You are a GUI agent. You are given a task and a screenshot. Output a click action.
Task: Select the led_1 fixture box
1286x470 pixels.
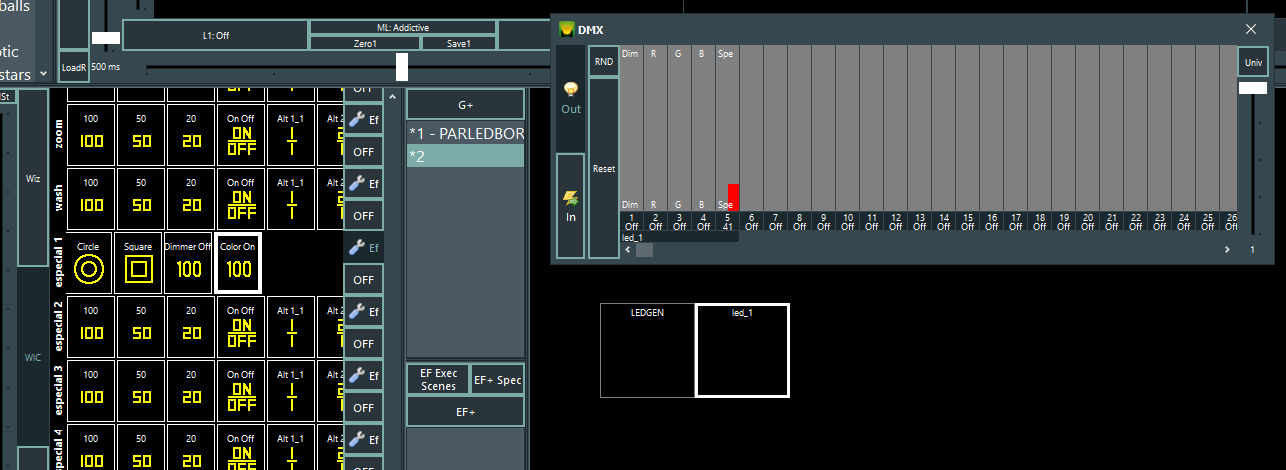click(742, 350)
